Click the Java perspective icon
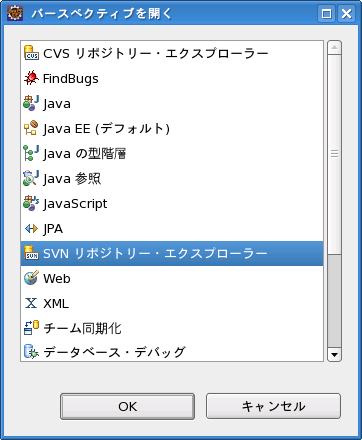Screen dimensions: 362x440 pos(31,103)
